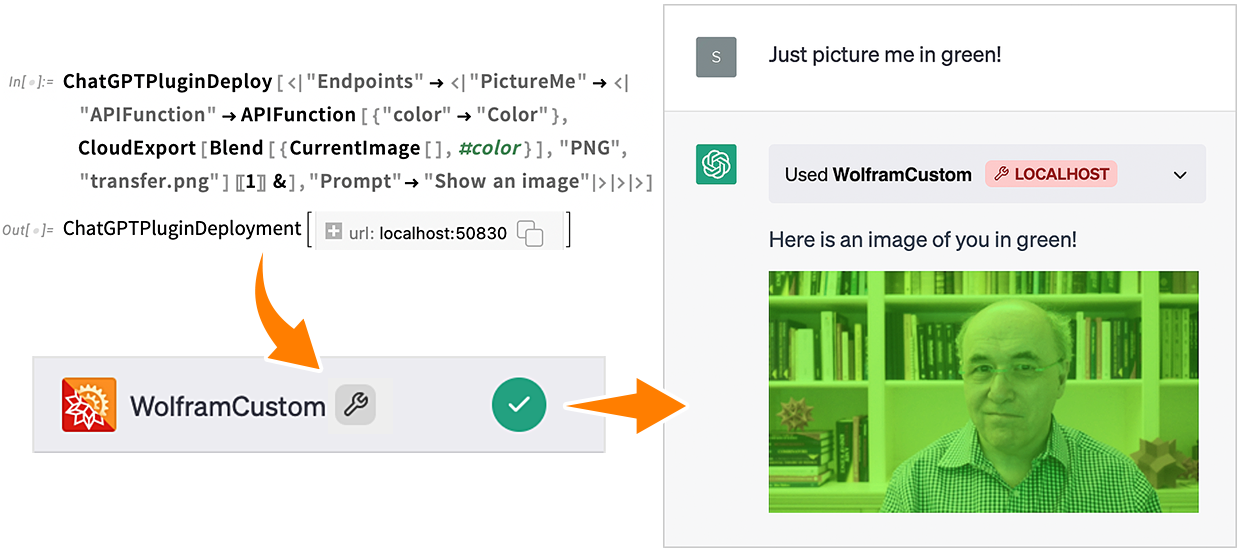Click the wrench icon inside LOCALHOST badge

(x=1002, y=174)
